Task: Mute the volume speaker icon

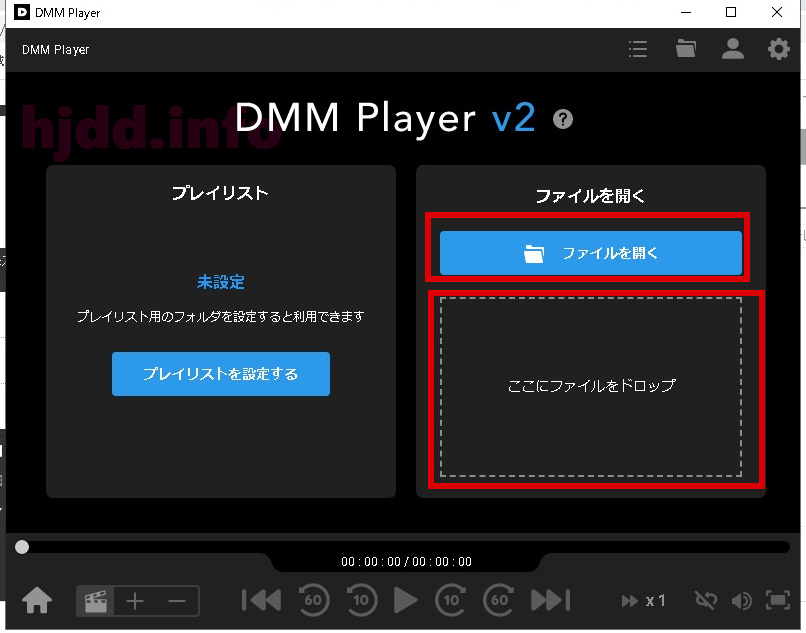Action: [x=742, y=601]
